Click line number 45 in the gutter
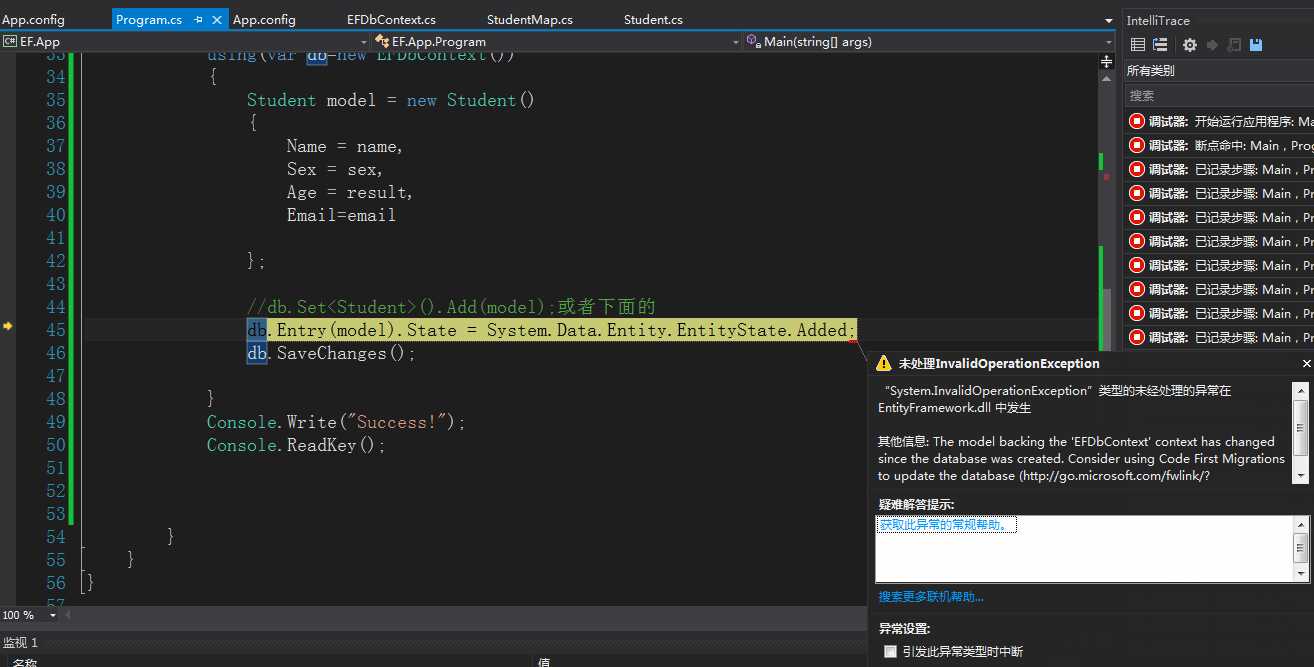Screen dimensions: 1314x667 tap(55, 330)
